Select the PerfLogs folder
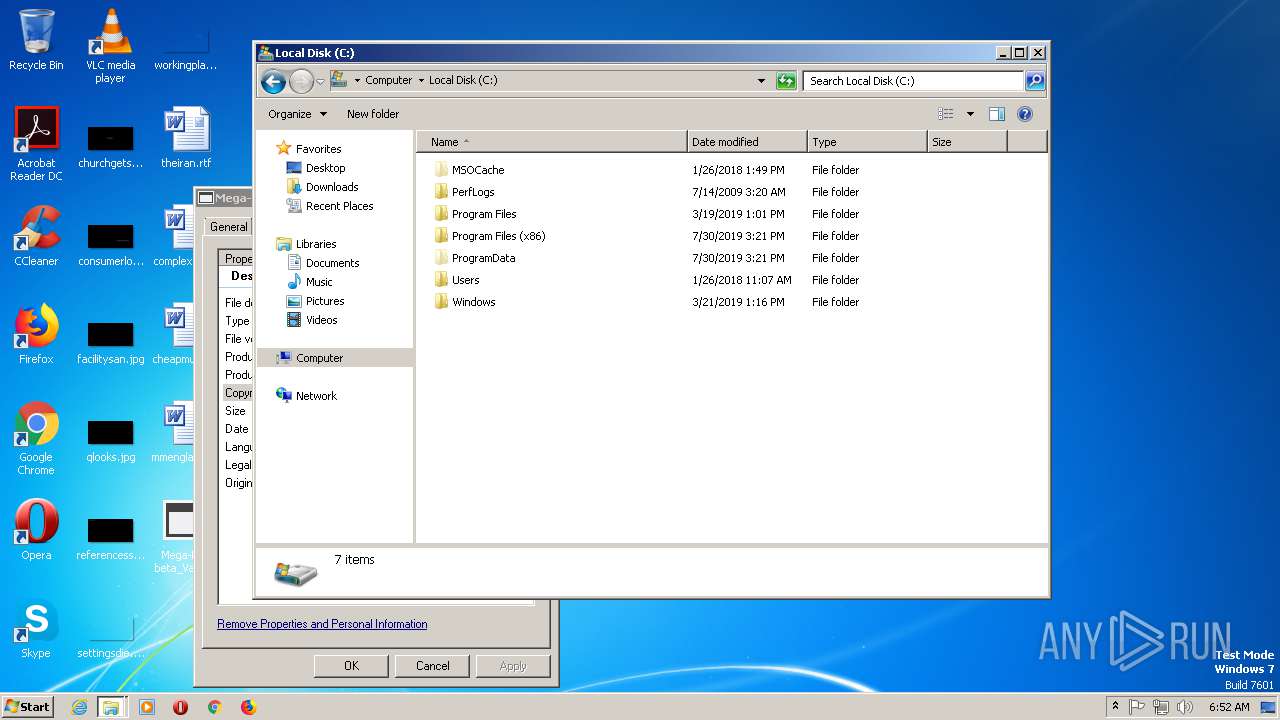This screenshot has width=1280, height=720. 473,192
